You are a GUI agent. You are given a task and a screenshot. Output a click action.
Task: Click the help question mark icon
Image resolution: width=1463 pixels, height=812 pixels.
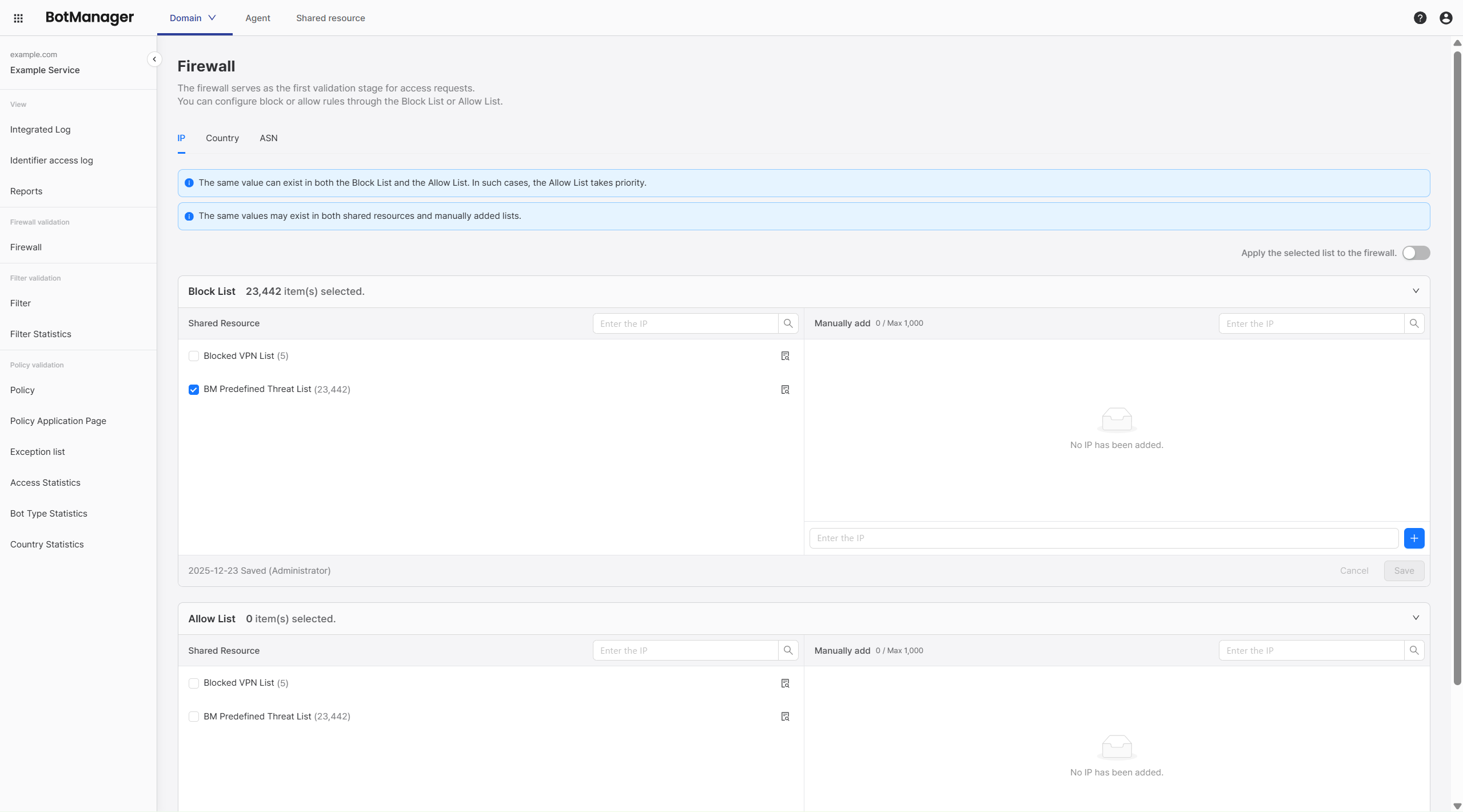[1420, 18]
